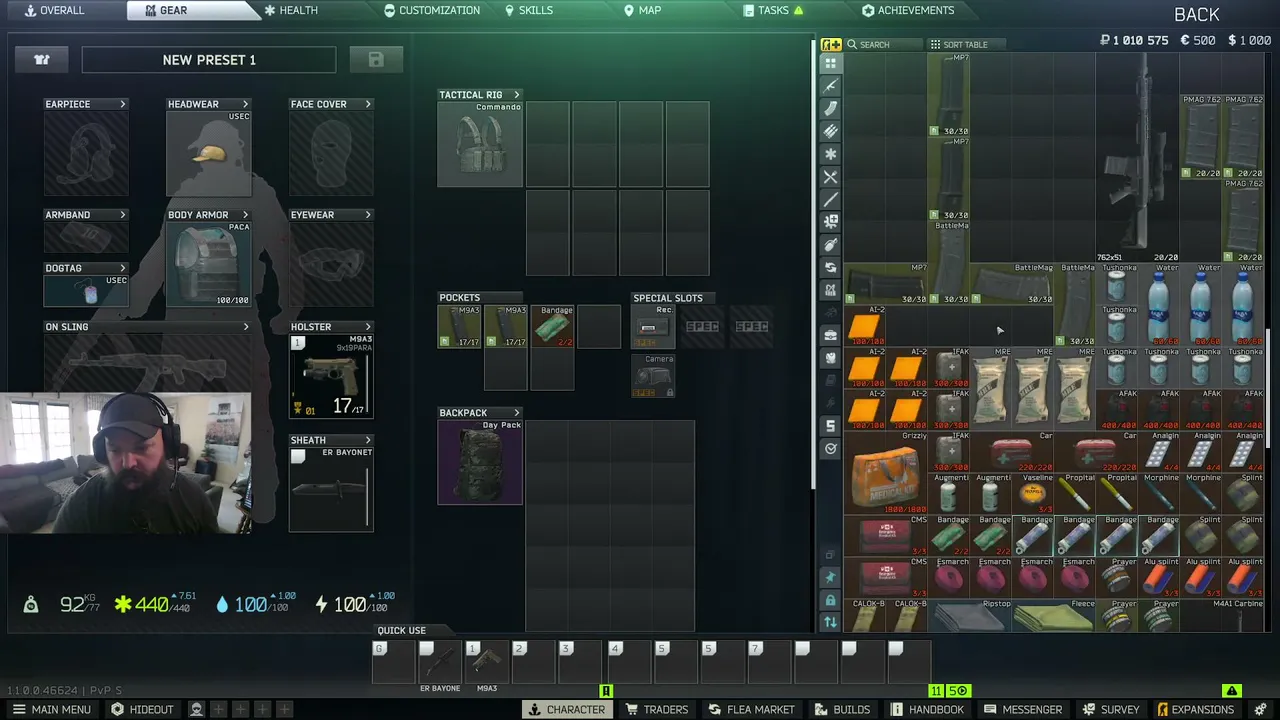Open Main Menu from bottom bar

51,709
